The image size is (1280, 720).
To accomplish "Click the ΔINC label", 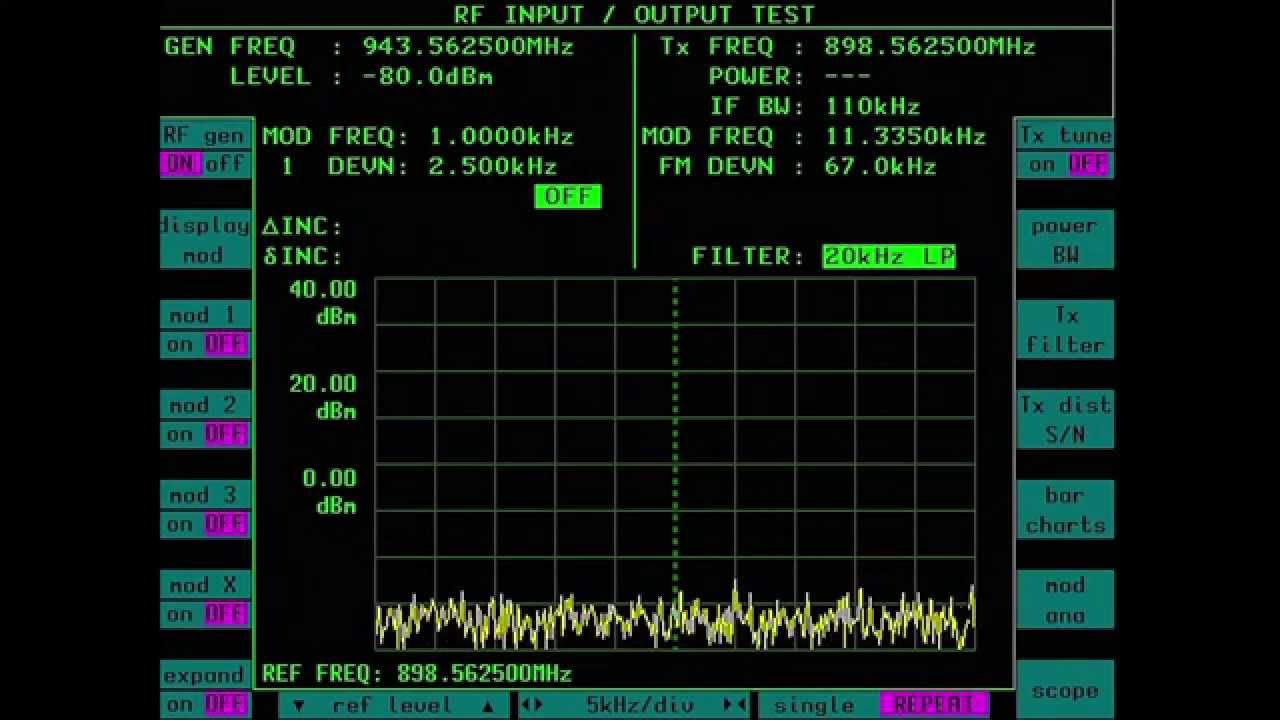I will (303, 227).
